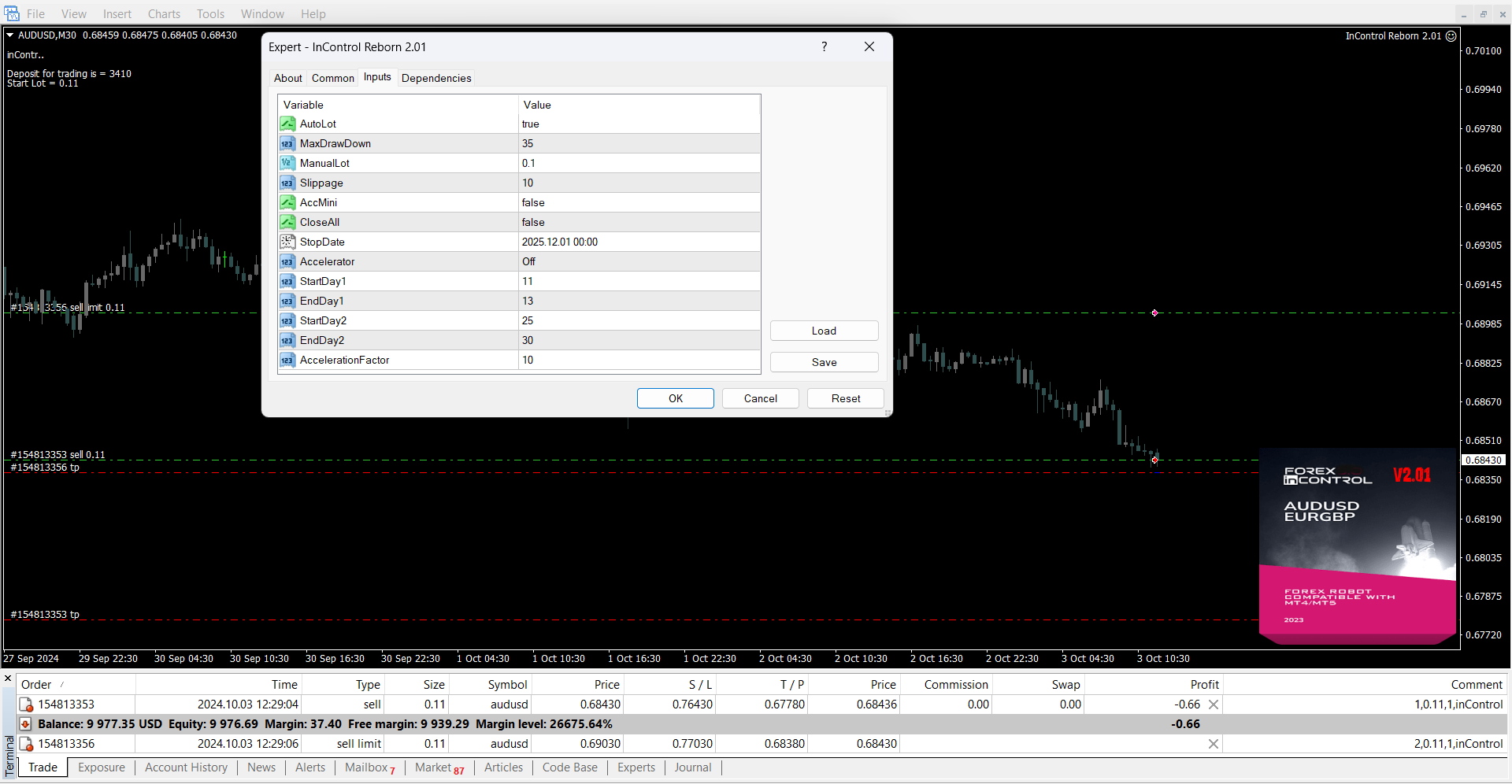The height and width of the screenshot is (784, 1512).
Task: Click the Order column sort arrow
Action: (62, 685)
